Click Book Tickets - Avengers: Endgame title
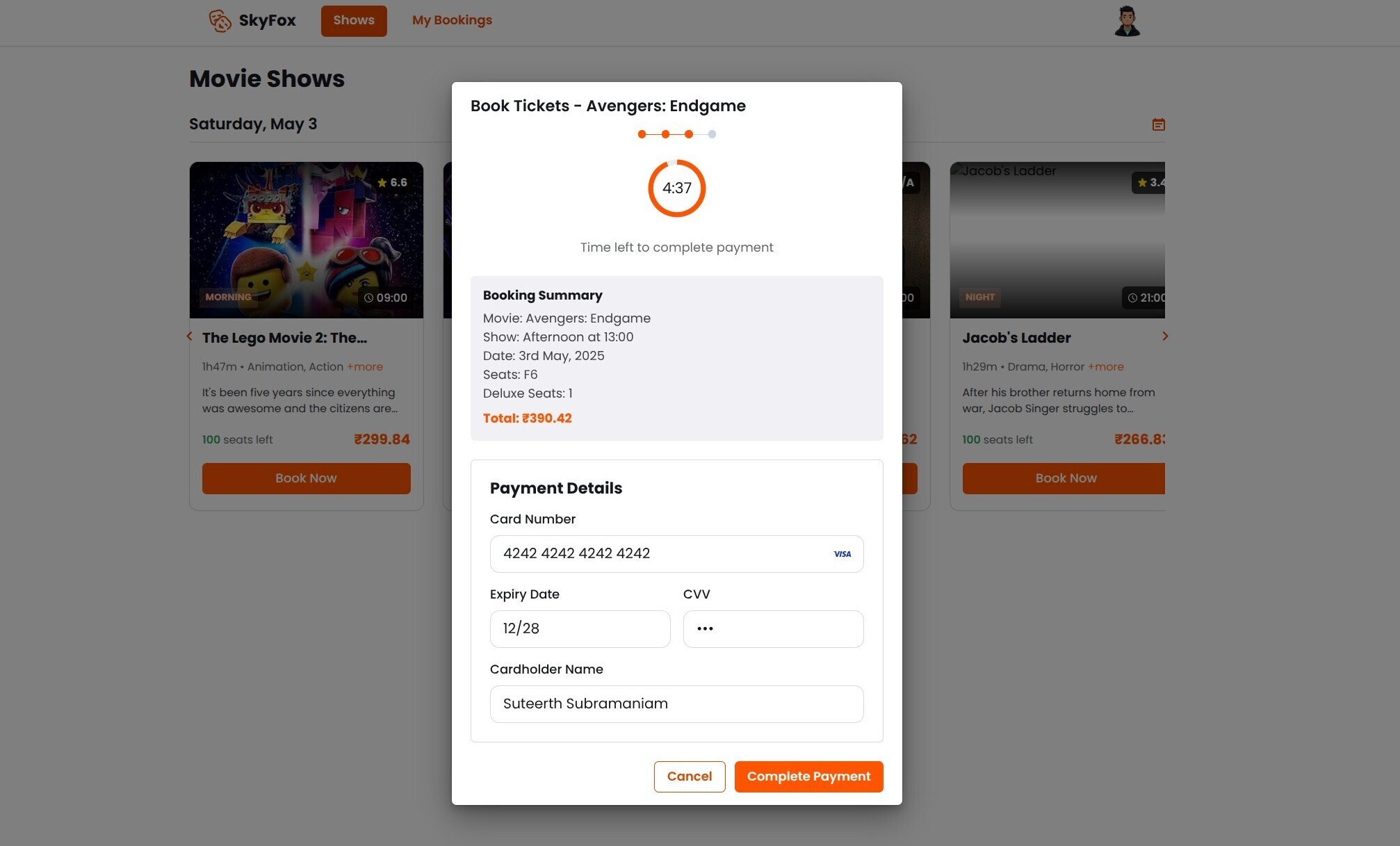Image resolution: width=1400 pixels, height=846 pixels. pos(608,106)
